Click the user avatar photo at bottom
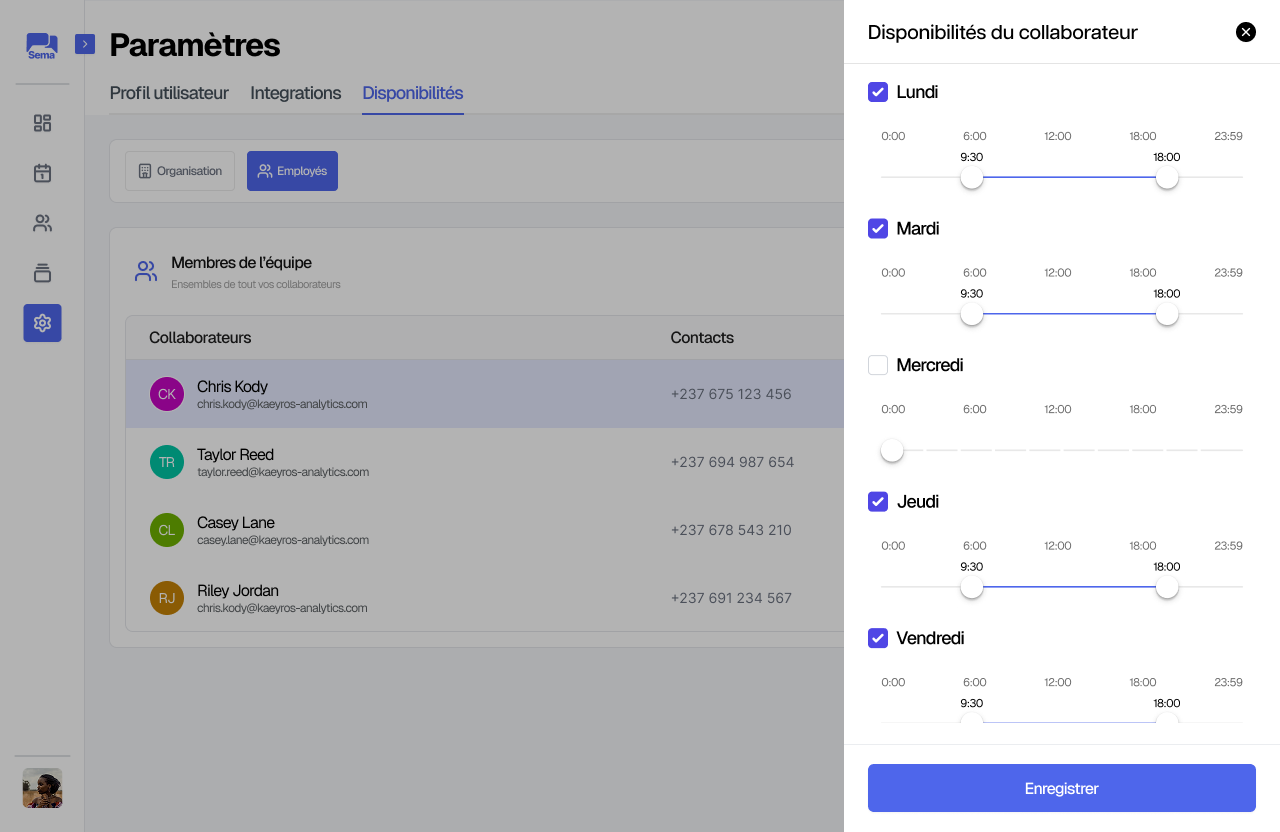The height and width of the screenshot is (832, 1280). (x=42, y=788)
